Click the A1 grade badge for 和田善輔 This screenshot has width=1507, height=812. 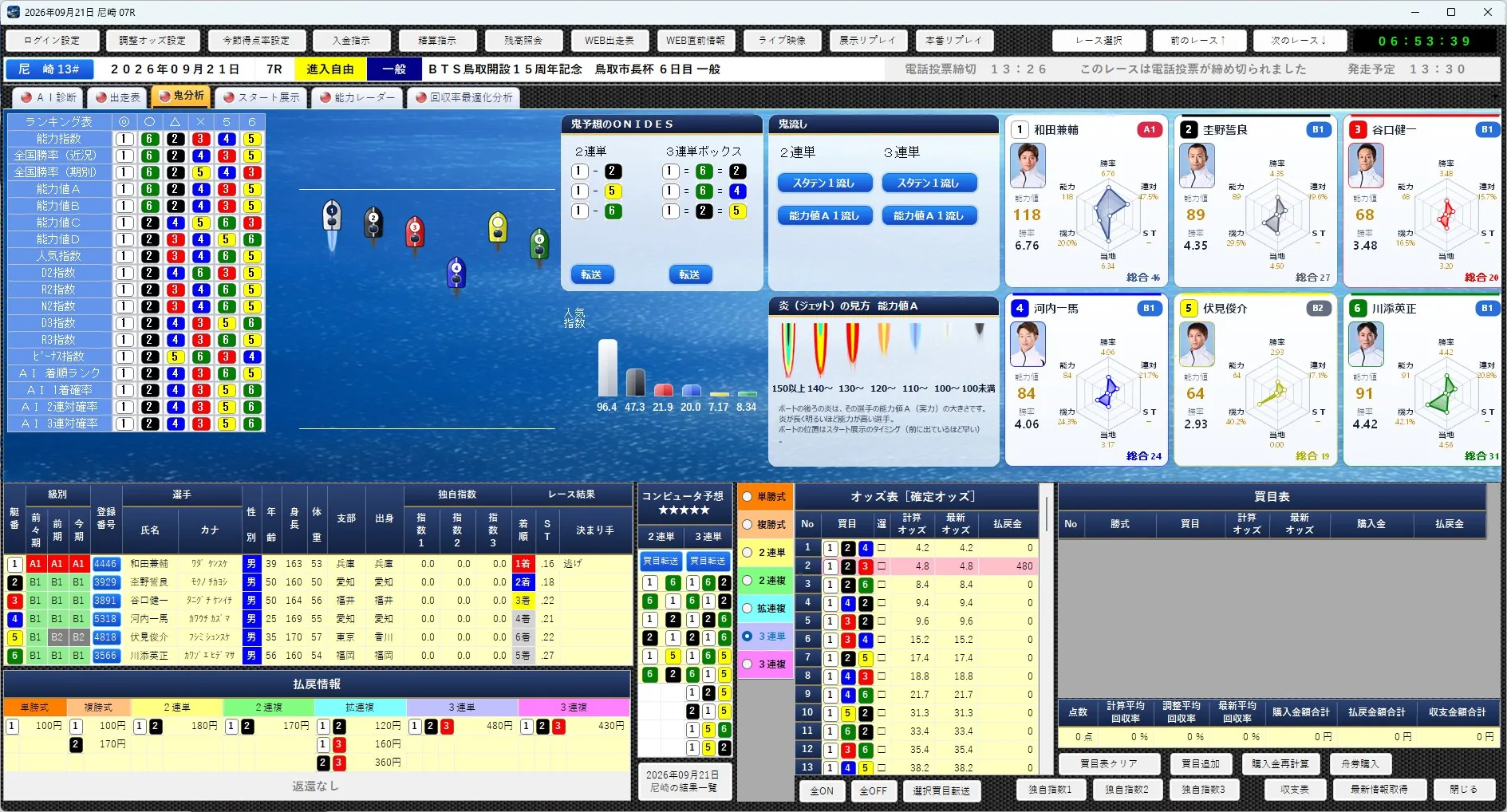coord(1149,129)
